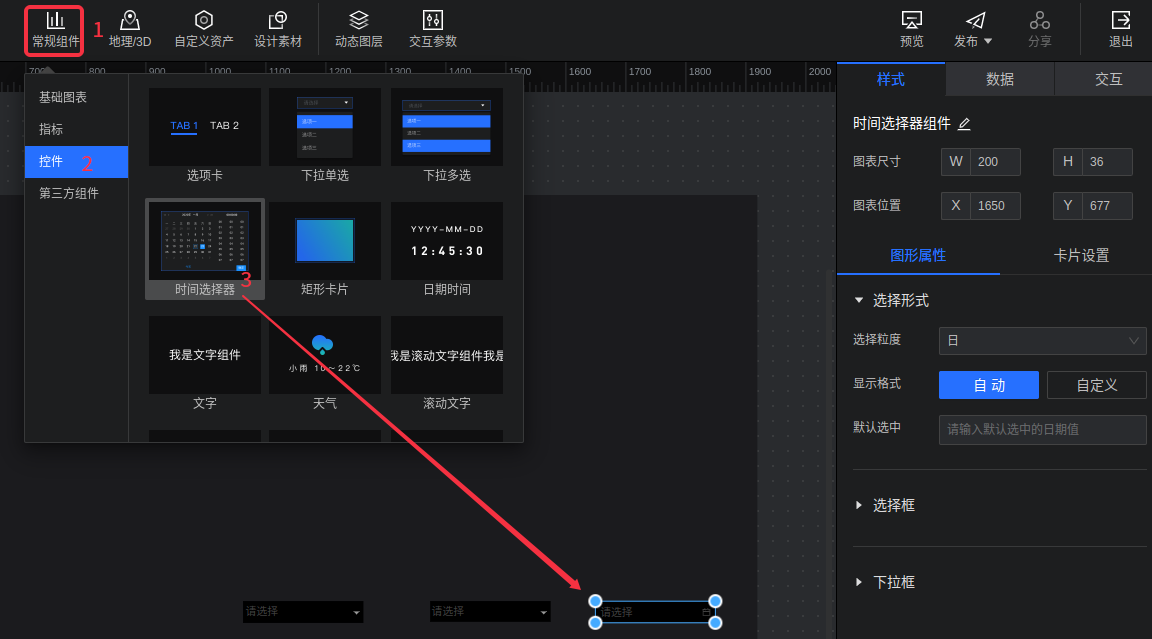The height and width of the screenshot is (639, 1152).
Task: Expand the 下拉框 section
Action: click(893, 582)
